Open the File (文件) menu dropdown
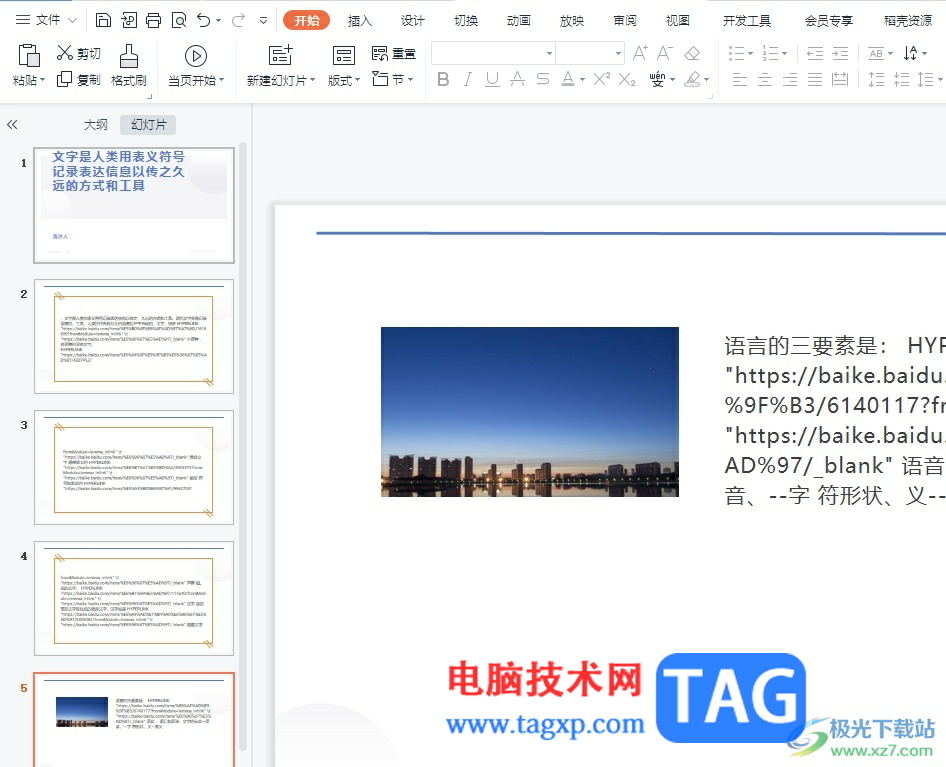Viewport: 946px width, 767px height. pyautogui.click(x=46, y=20)
